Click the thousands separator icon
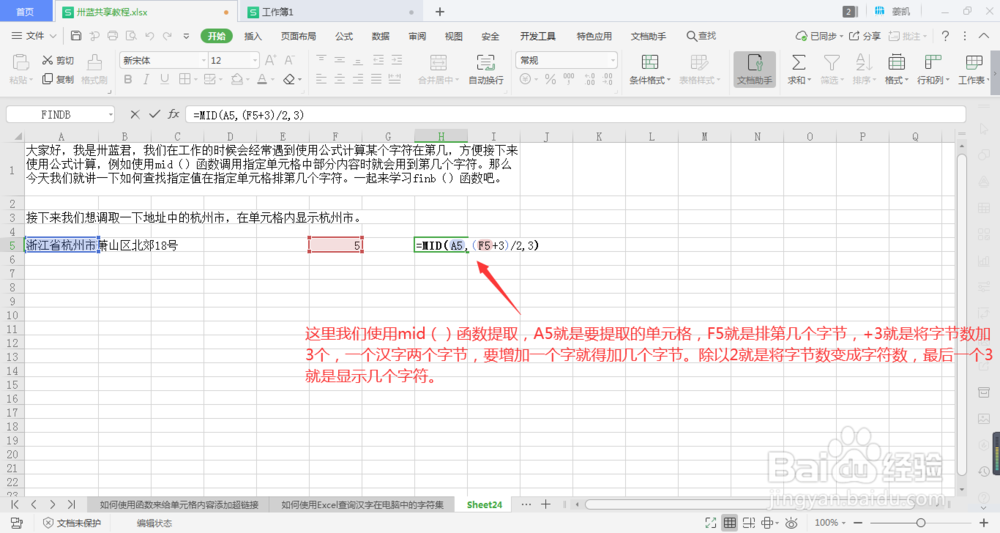 click(x=569, y=79)
